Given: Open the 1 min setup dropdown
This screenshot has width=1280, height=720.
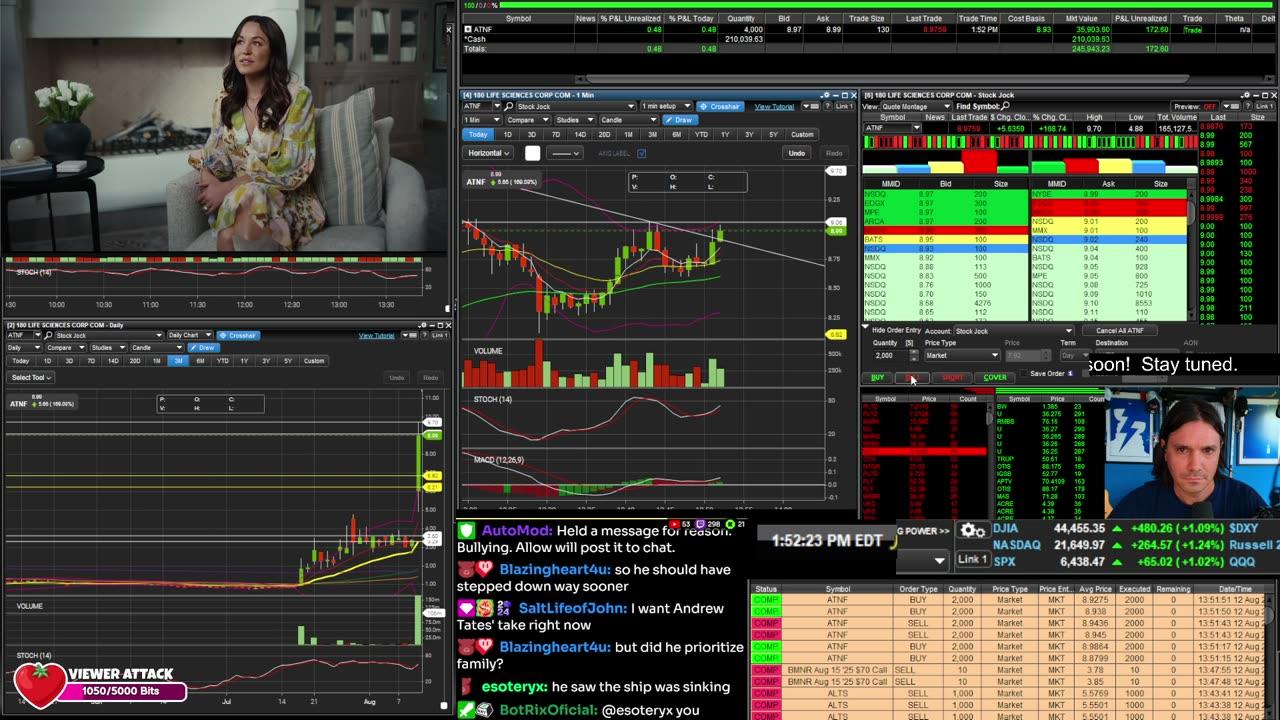Looking at the screenshot, I should point(664,106).
